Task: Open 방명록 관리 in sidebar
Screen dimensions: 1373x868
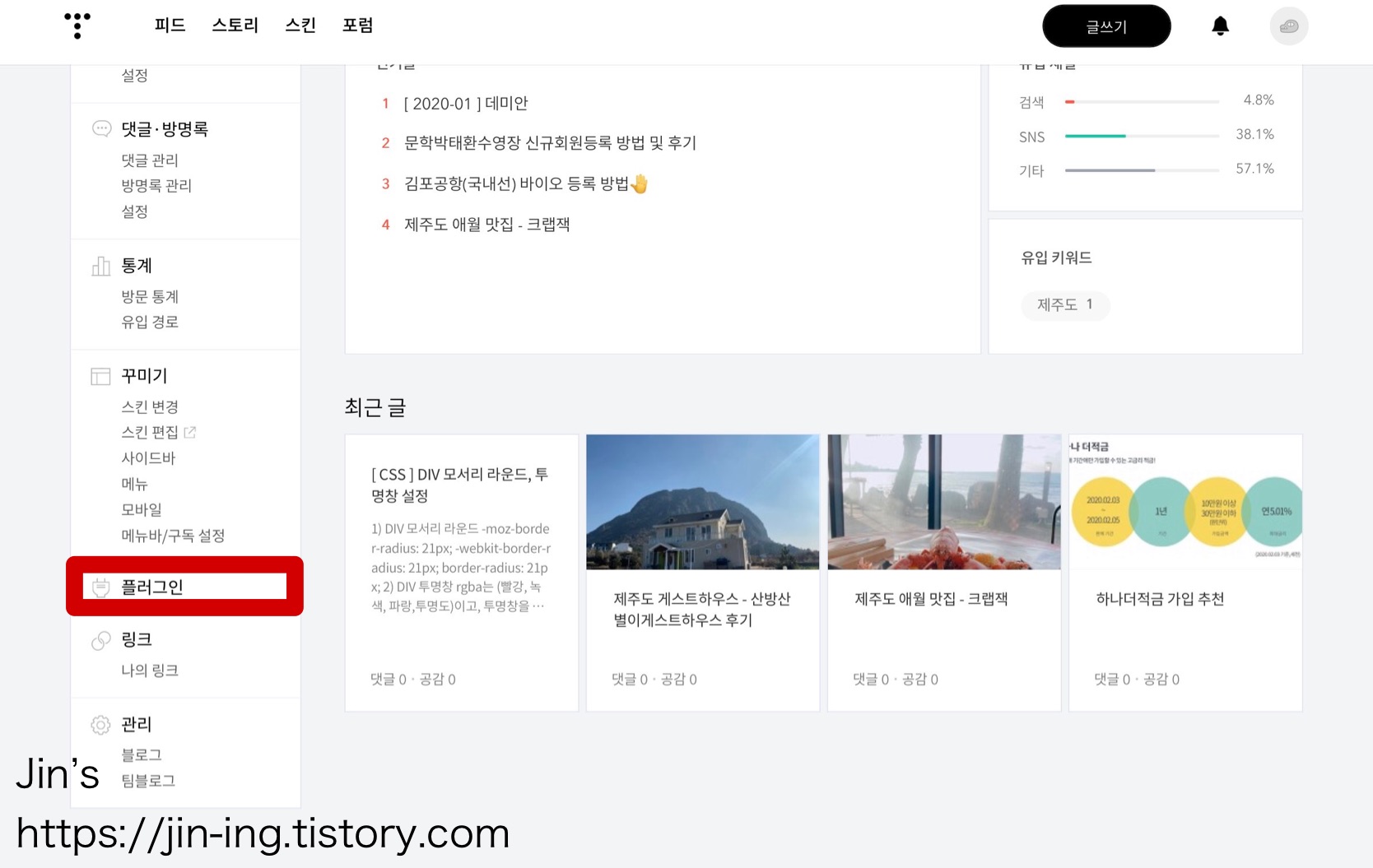Action: 156,186
